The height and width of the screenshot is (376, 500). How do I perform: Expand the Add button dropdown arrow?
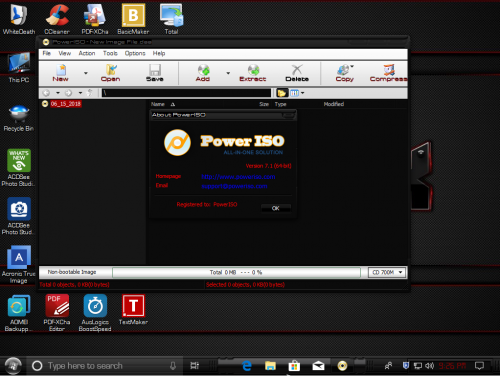(x=228, y=73)
